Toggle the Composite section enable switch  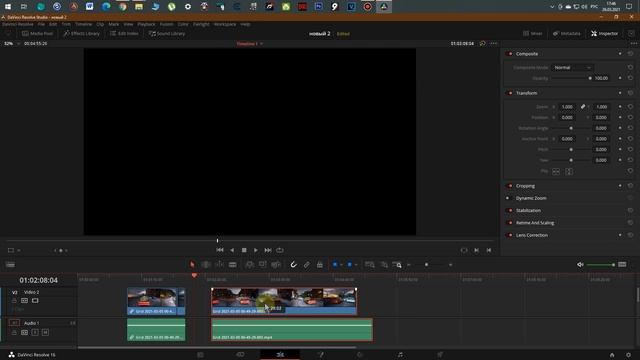pos(509,54)
